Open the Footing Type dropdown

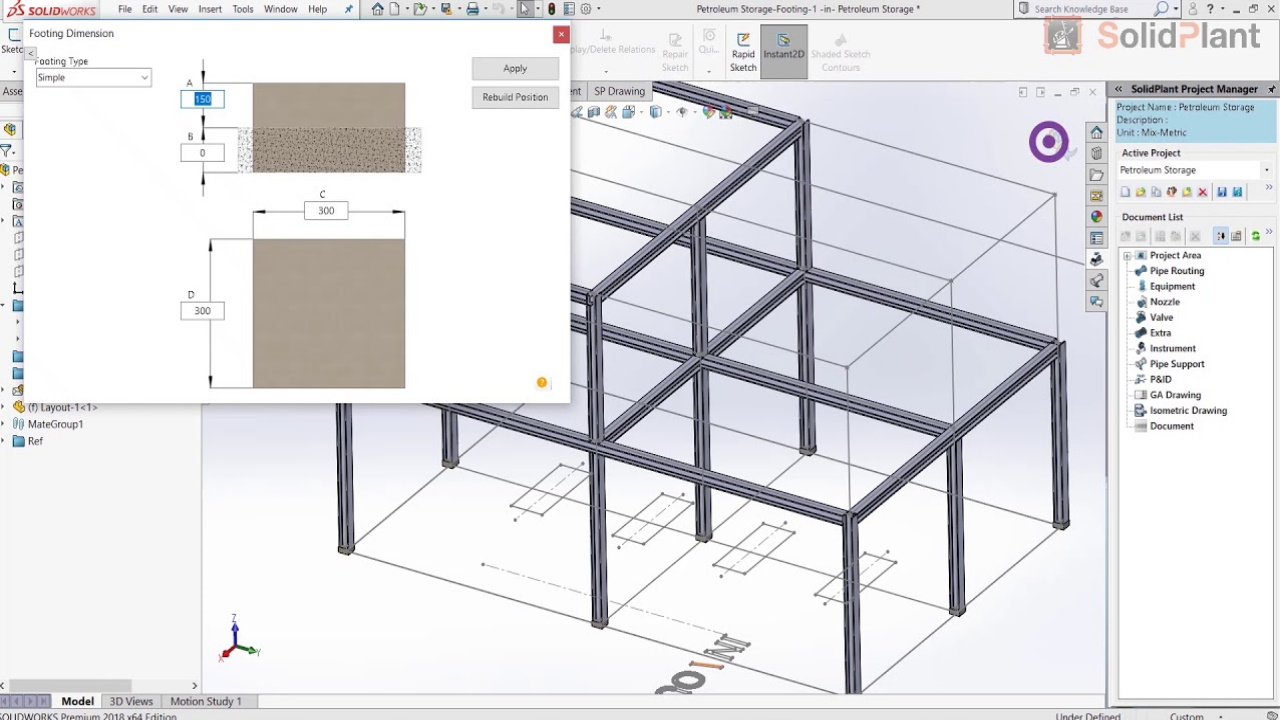(93, 78)
